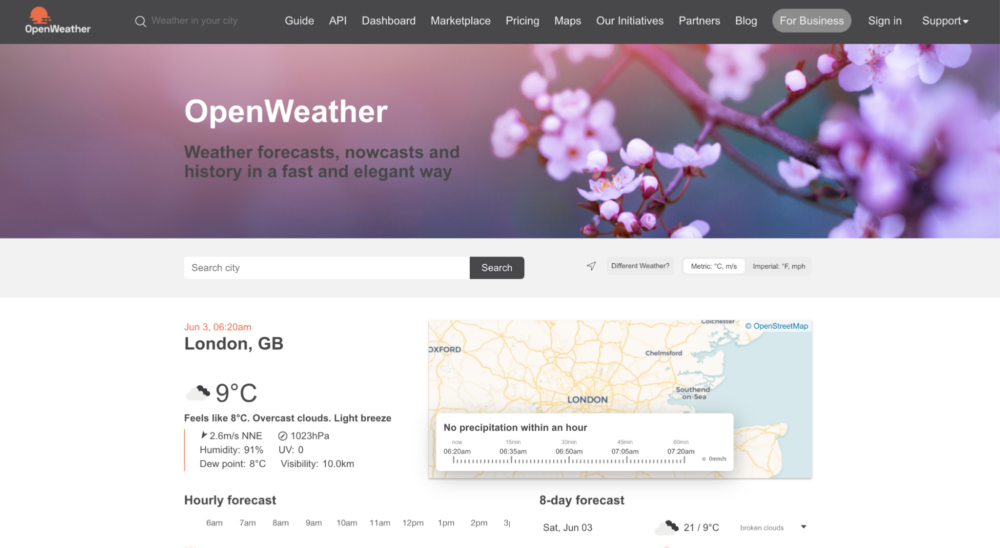Click the location arrow icon
Image resolution: width=1000 pixels, height=548 pixels.
(x=591, y=266)
